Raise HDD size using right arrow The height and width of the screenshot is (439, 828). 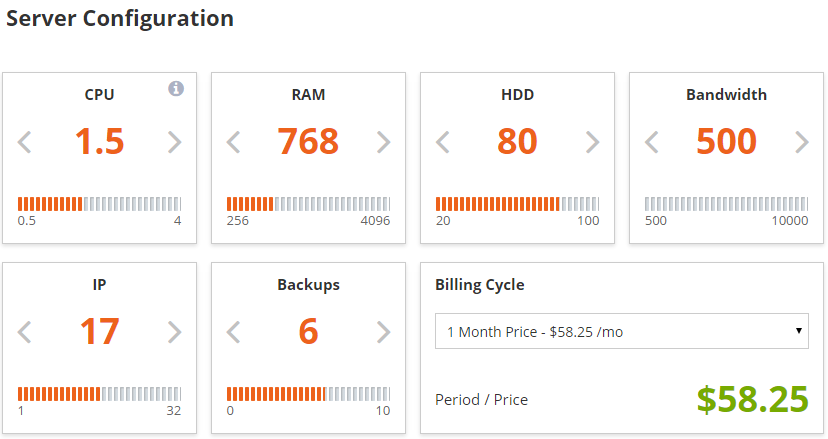point(593,142)
